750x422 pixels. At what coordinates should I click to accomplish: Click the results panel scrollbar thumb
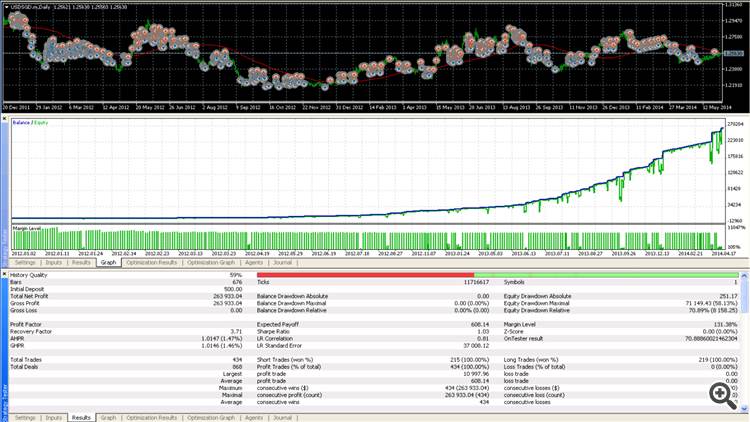tap(744, 296)
